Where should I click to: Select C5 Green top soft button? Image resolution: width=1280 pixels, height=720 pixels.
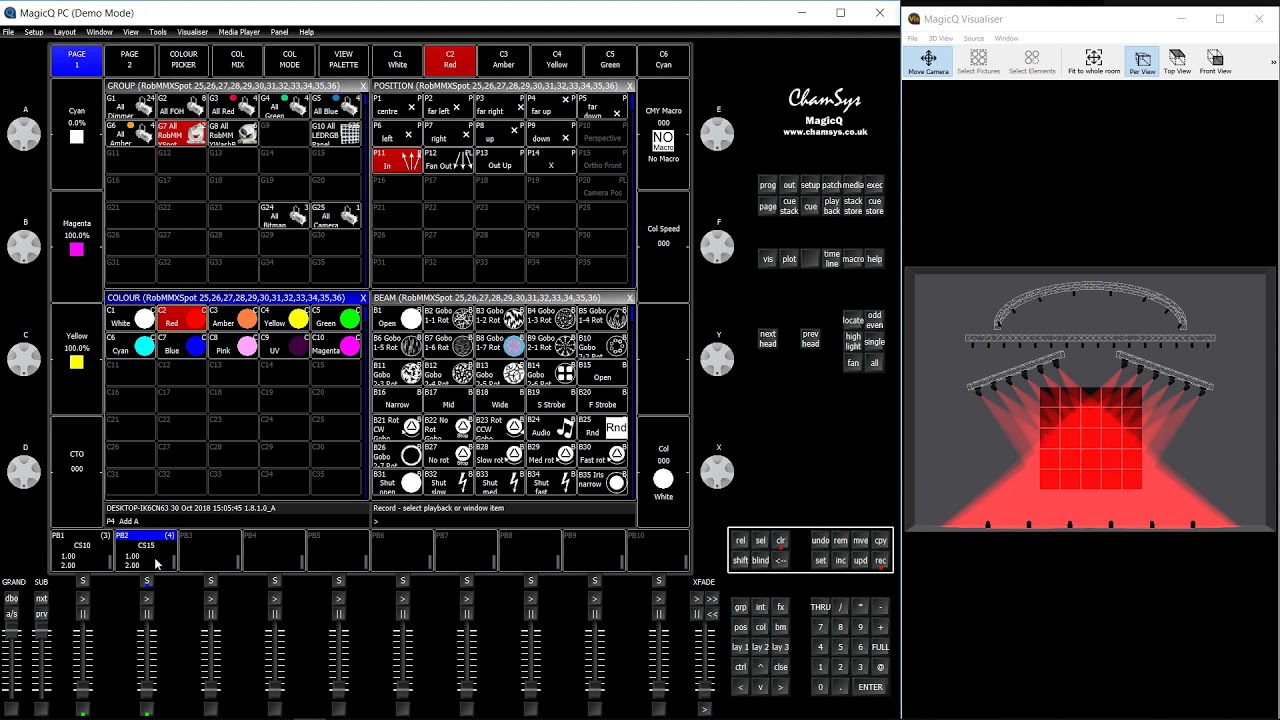(610, 60)
